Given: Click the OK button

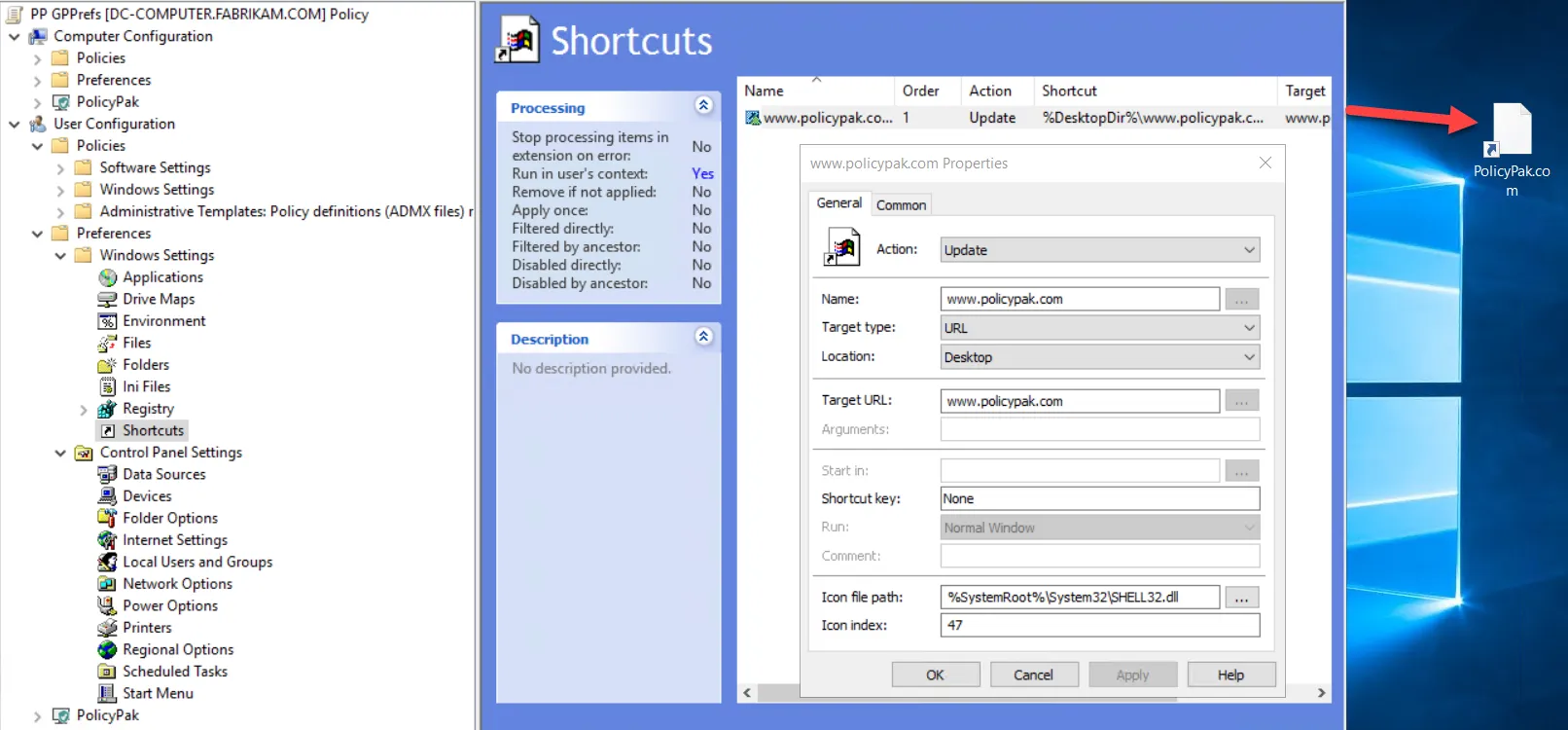Looking at the screenshot, I should coord(935,675).
